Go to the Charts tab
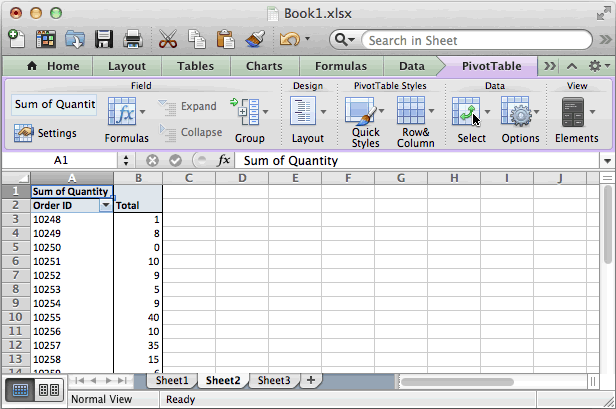This screenshot has width=616, height=409. (x=264, y=66)
